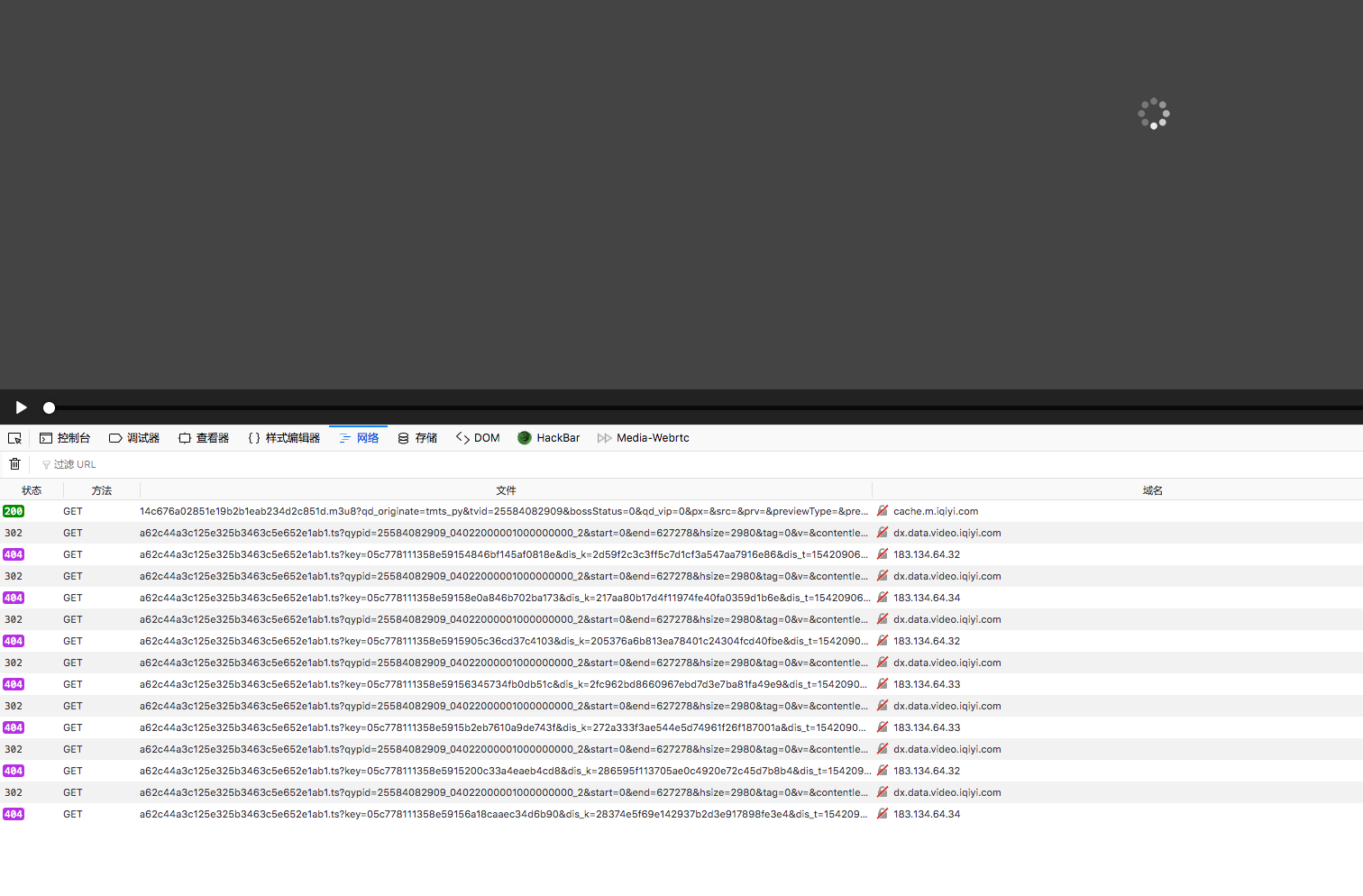Switch to the 网络 Network tab
1363x896 pixels.
[358, 437]
